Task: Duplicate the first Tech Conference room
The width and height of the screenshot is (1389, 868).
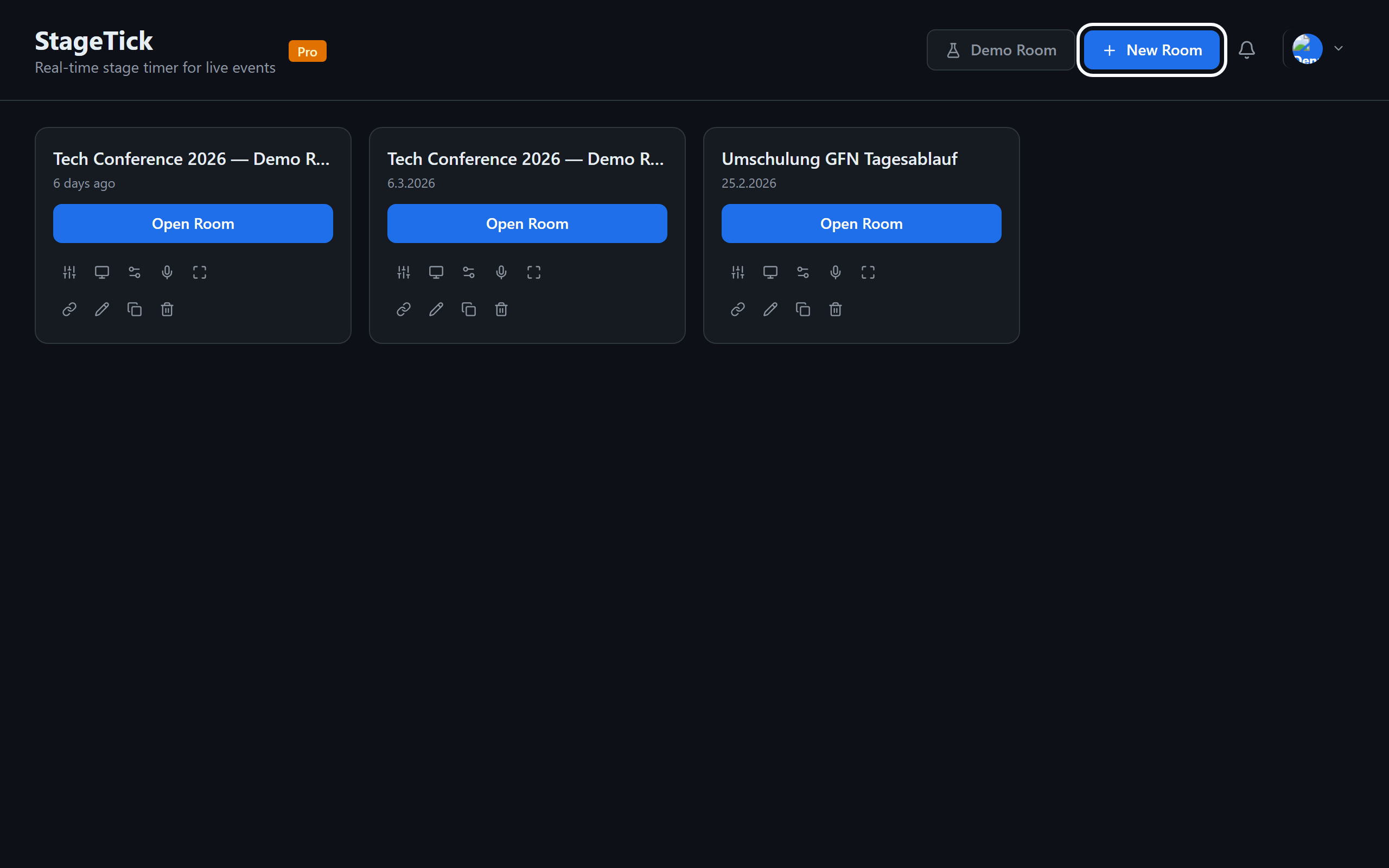Action: click(135, 309)
